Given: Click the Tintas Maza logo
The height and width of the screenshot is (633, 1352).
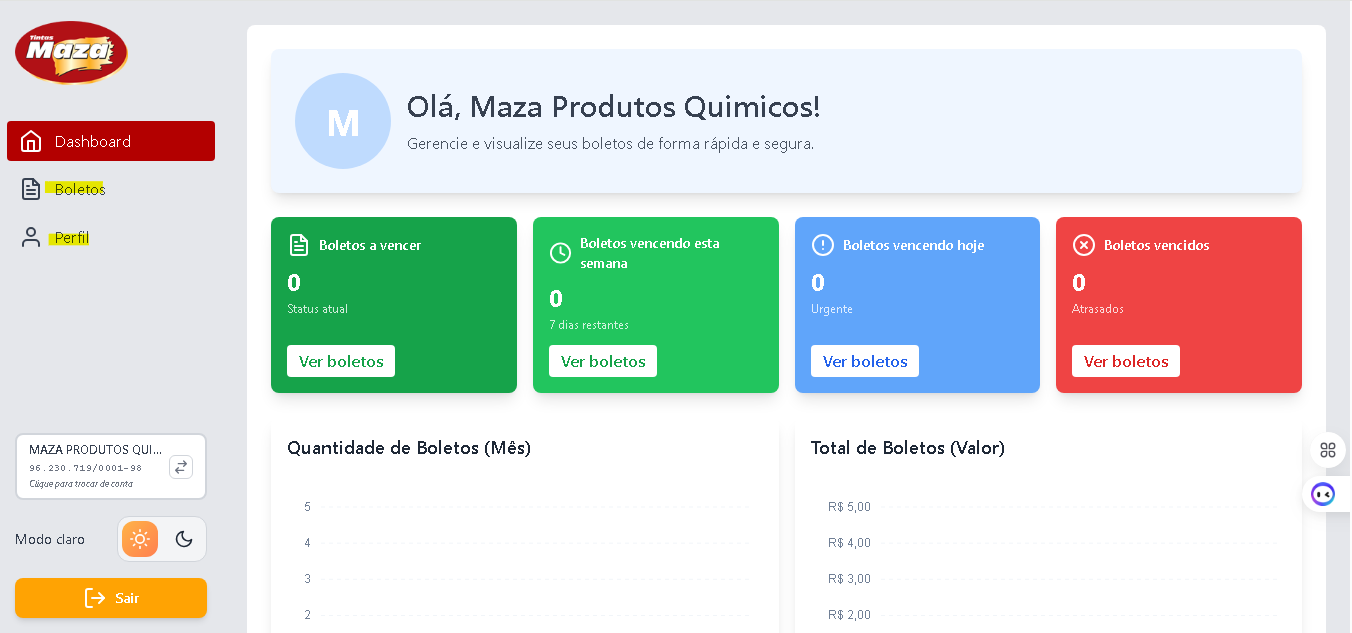Looking at the screenshot, I should pos(71,52).
